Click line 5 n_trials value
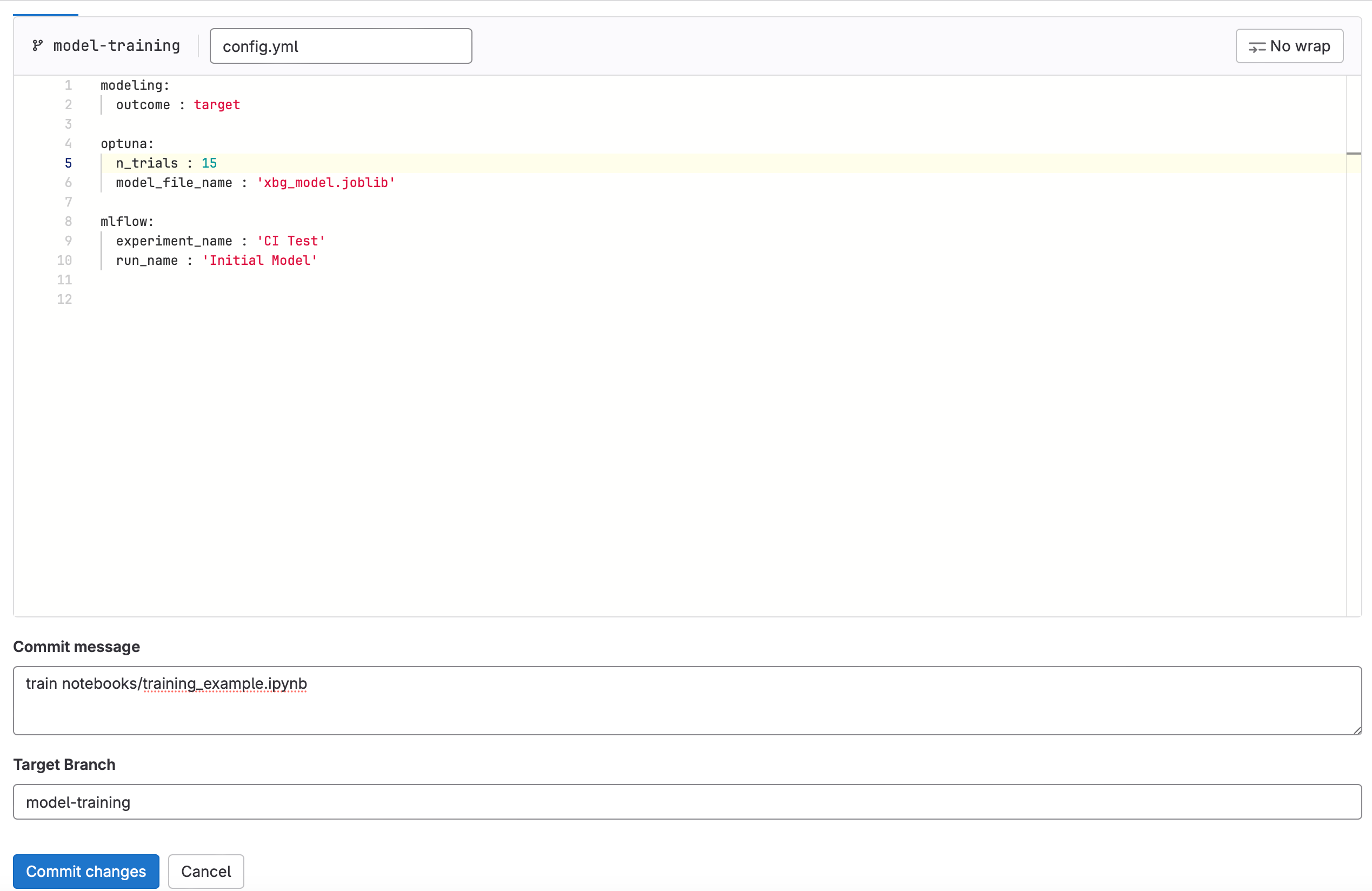This screenshot has width=1372, height=891. coord(209,163)
